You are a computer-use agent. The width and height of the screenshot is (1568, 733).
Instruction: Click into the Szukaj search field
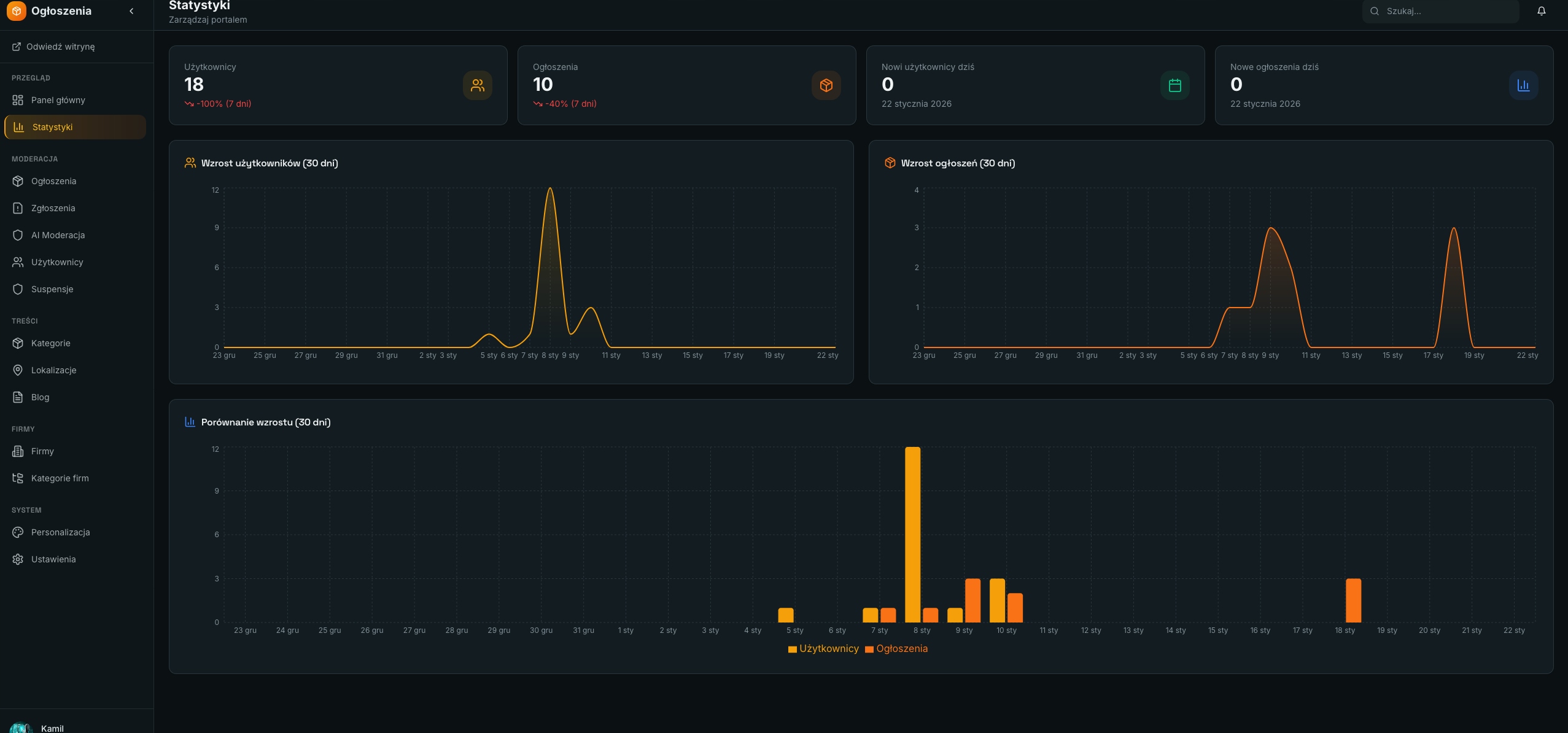point(1440,11)
